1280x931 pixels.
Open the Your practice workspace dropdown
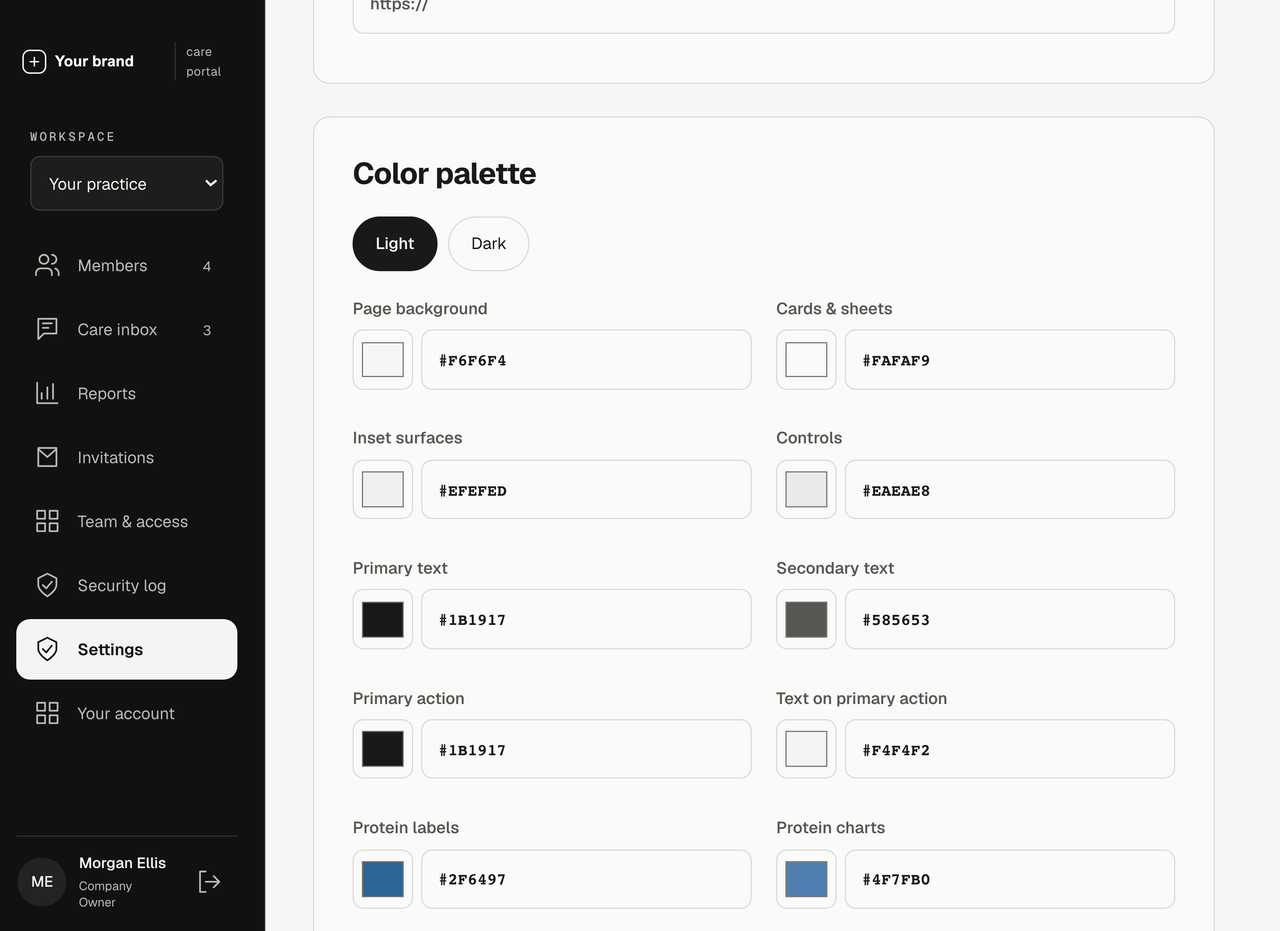(127, 183)
